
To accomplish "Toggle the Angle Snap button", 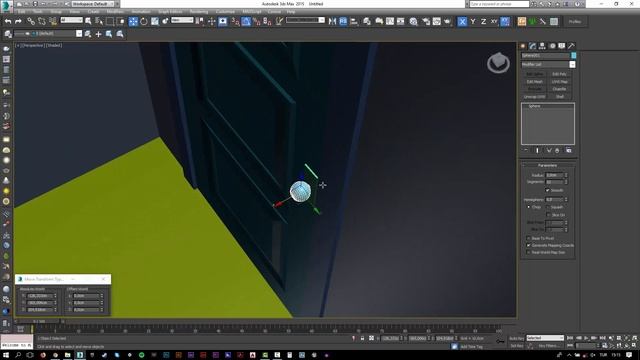I will [246, 21].
